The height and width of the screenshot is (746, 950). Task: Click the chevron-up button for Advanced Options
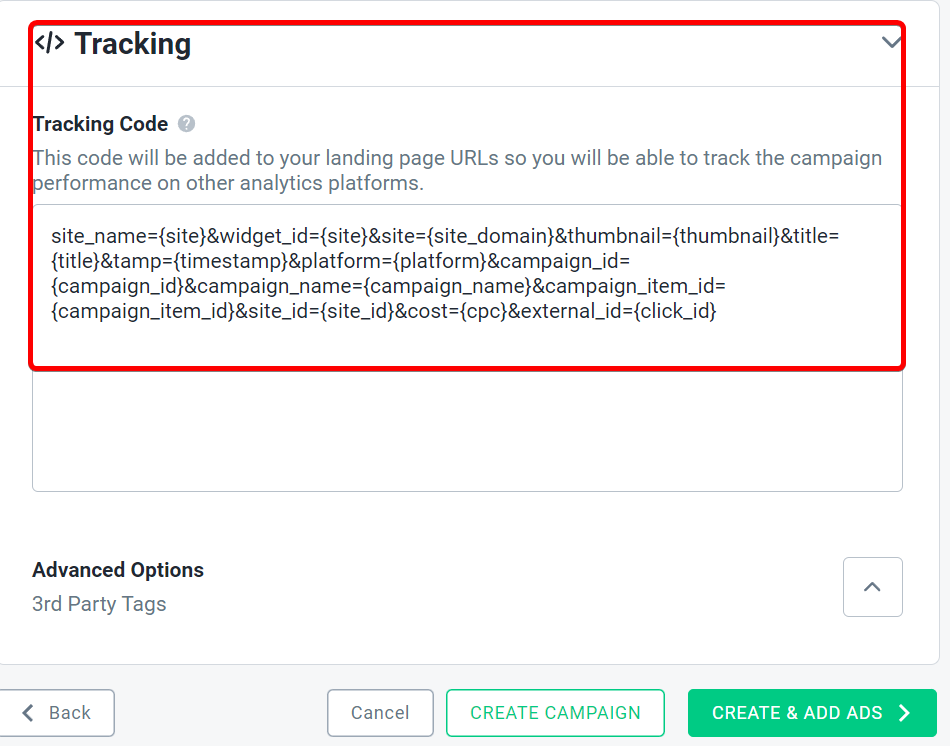pos(872,587)
